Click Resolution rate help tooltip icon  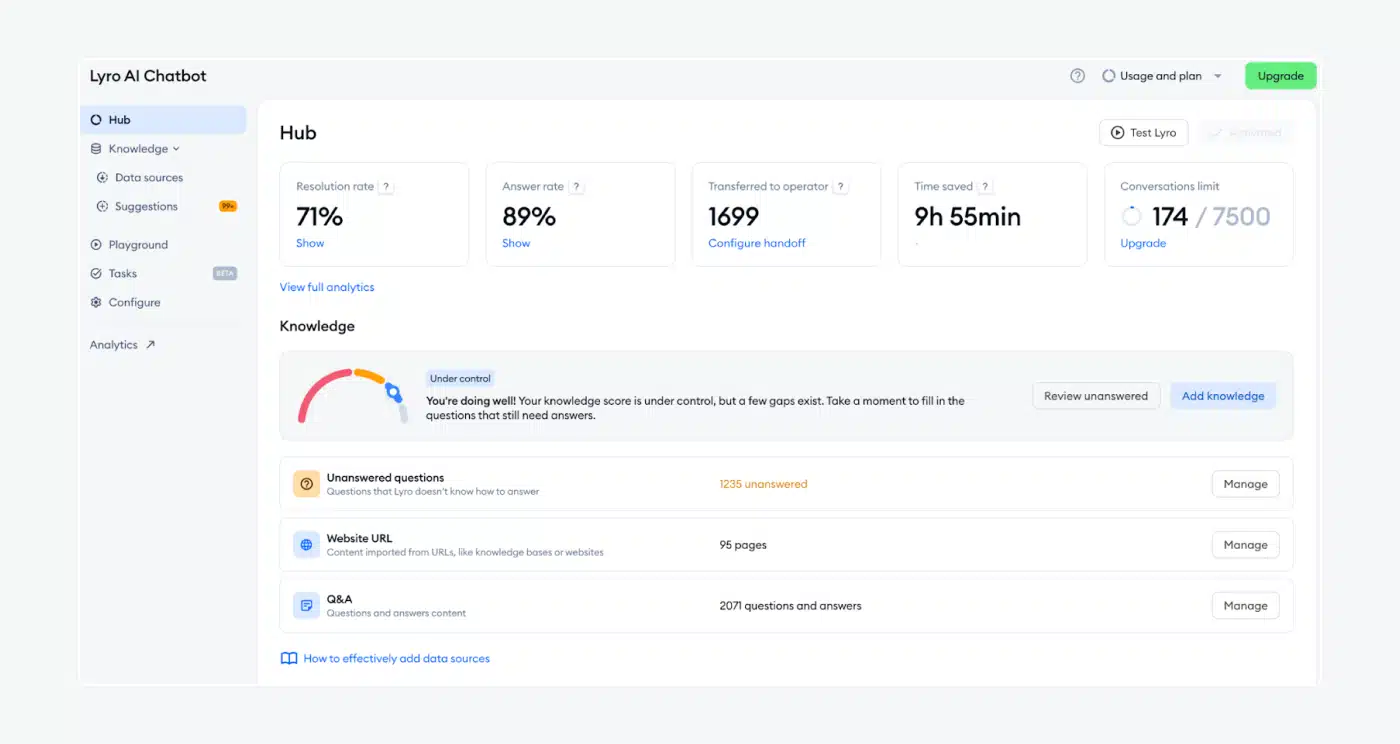point(387,187)
